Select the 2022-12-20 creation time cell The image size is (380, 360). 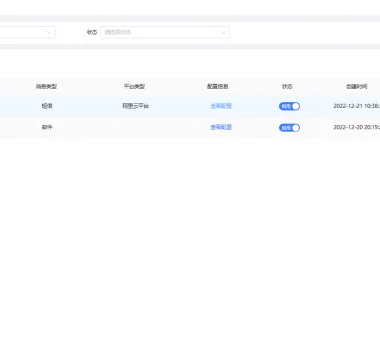(x=356, y=127)
